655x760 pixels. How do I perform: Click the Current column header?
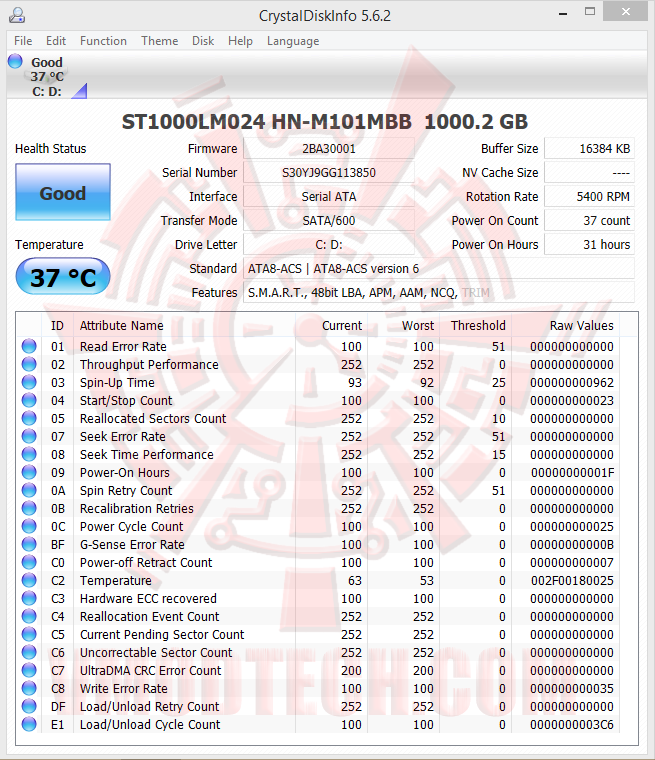(331, 325)
